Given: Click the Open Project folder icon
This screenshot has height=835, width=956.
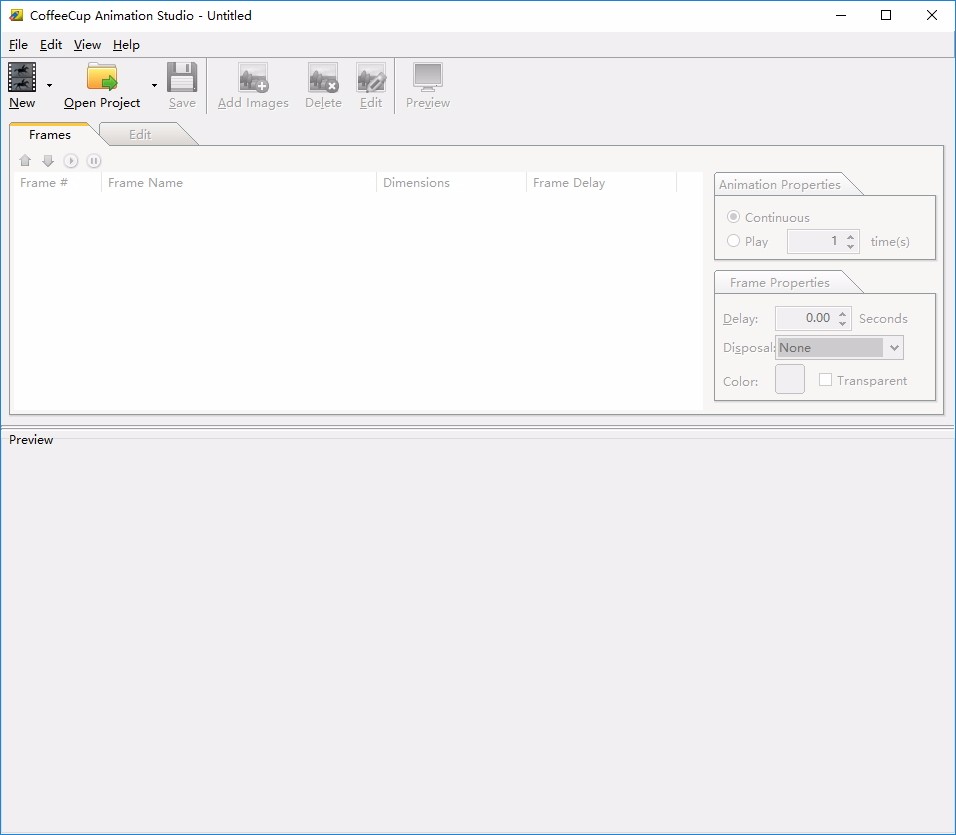Looking at the screenshot, I should click(102, 77).
